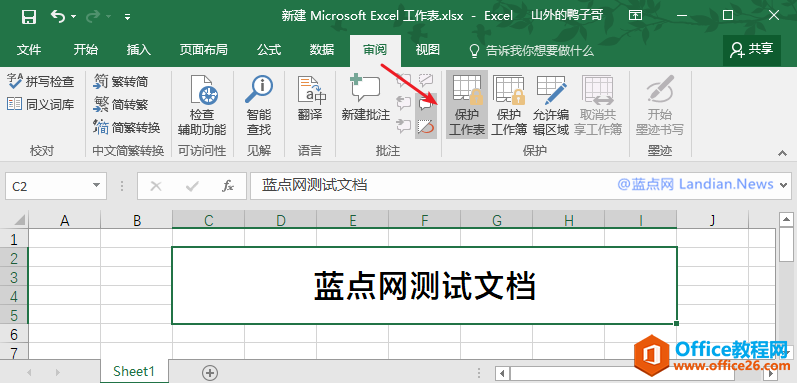Select column D header
The image size is (797, 383).
coord(281,220)
